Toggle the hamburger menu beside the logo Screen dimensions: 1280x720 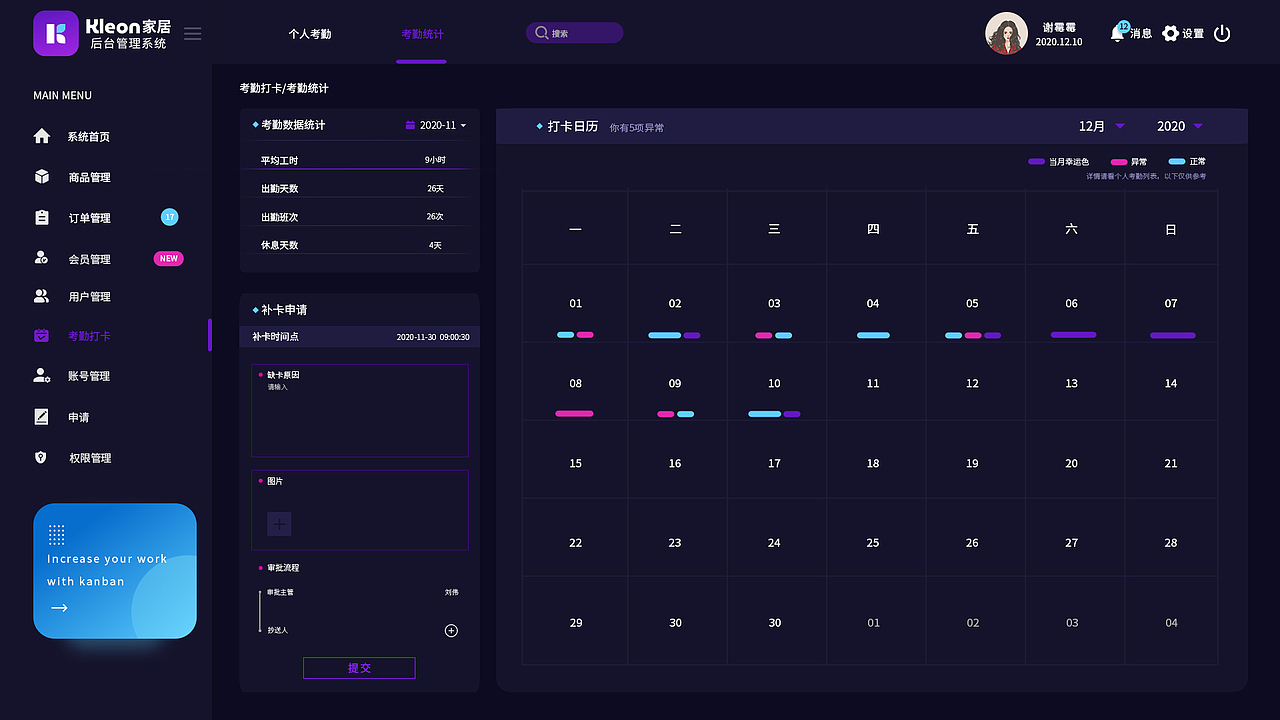pos(192,33)
